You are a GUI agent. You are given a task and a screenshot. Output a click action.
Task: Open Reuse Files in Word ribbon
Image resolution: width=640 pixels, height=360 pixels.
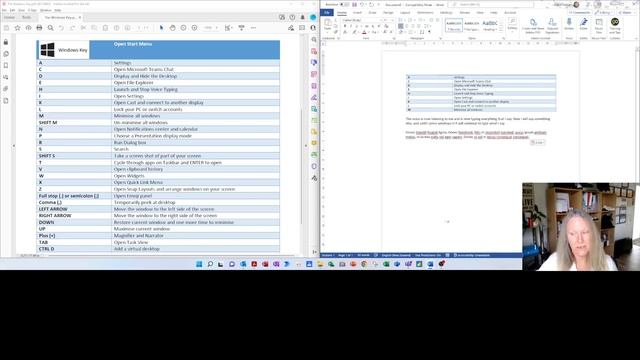(x=599, y=25)
